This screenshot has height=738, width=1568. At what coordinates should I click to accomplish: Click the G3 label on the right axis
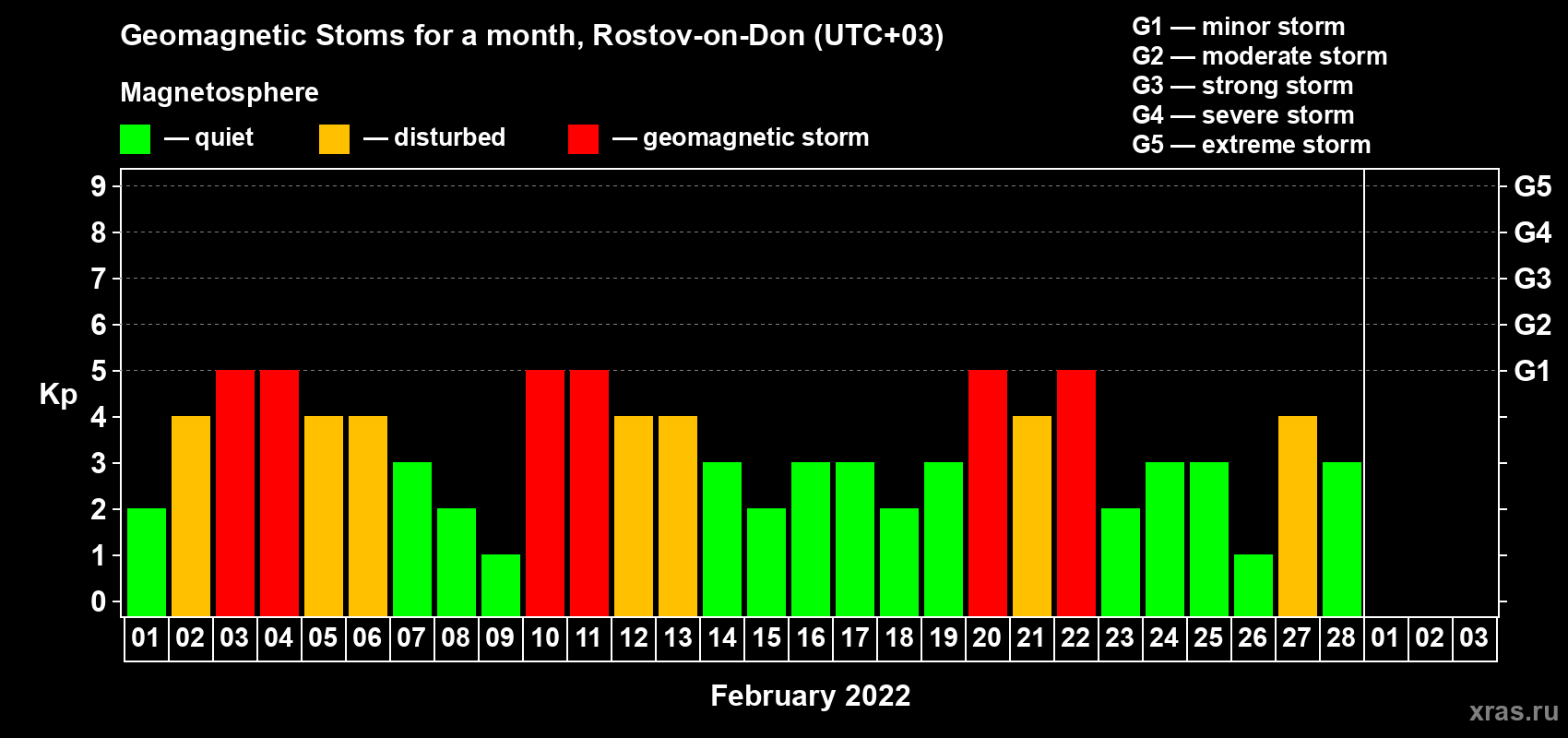[1533, 279]
